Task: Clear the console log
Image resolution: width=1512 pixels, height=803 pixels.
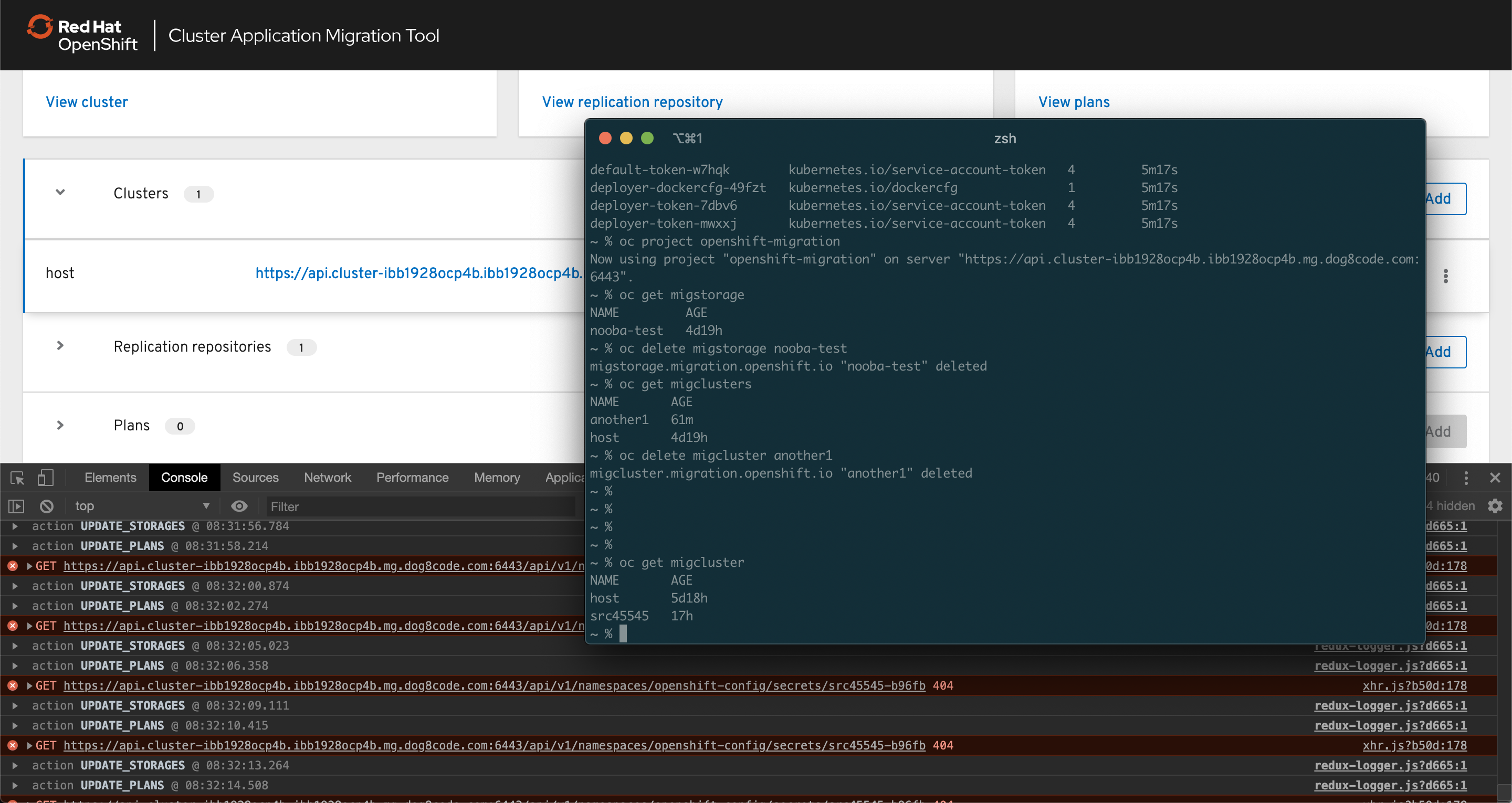Action: pyautogui.click(x=46, y=505)
